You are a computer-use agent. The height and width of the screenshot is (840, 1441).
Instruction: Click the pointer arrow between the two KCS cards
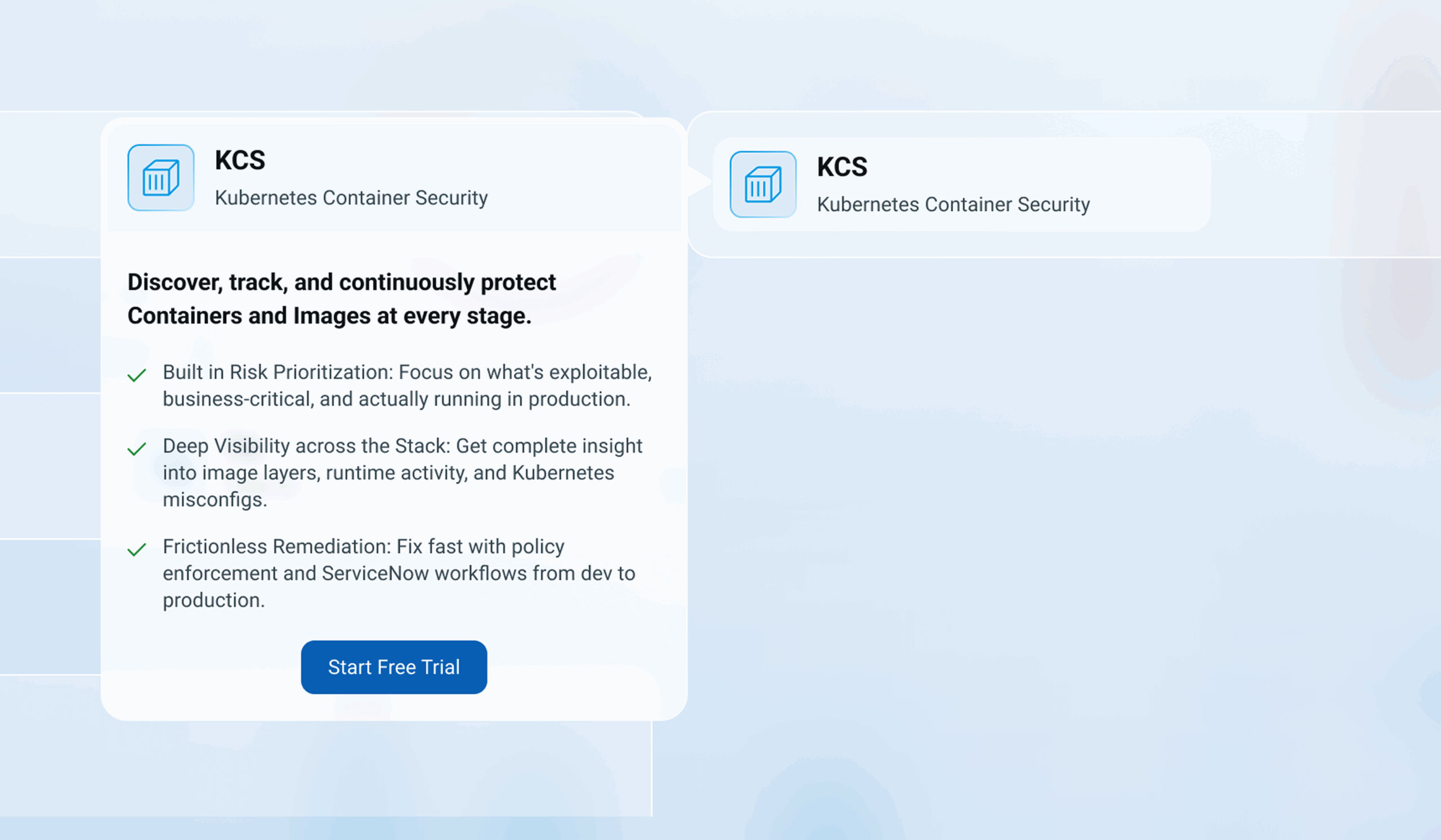coord(700,182)
